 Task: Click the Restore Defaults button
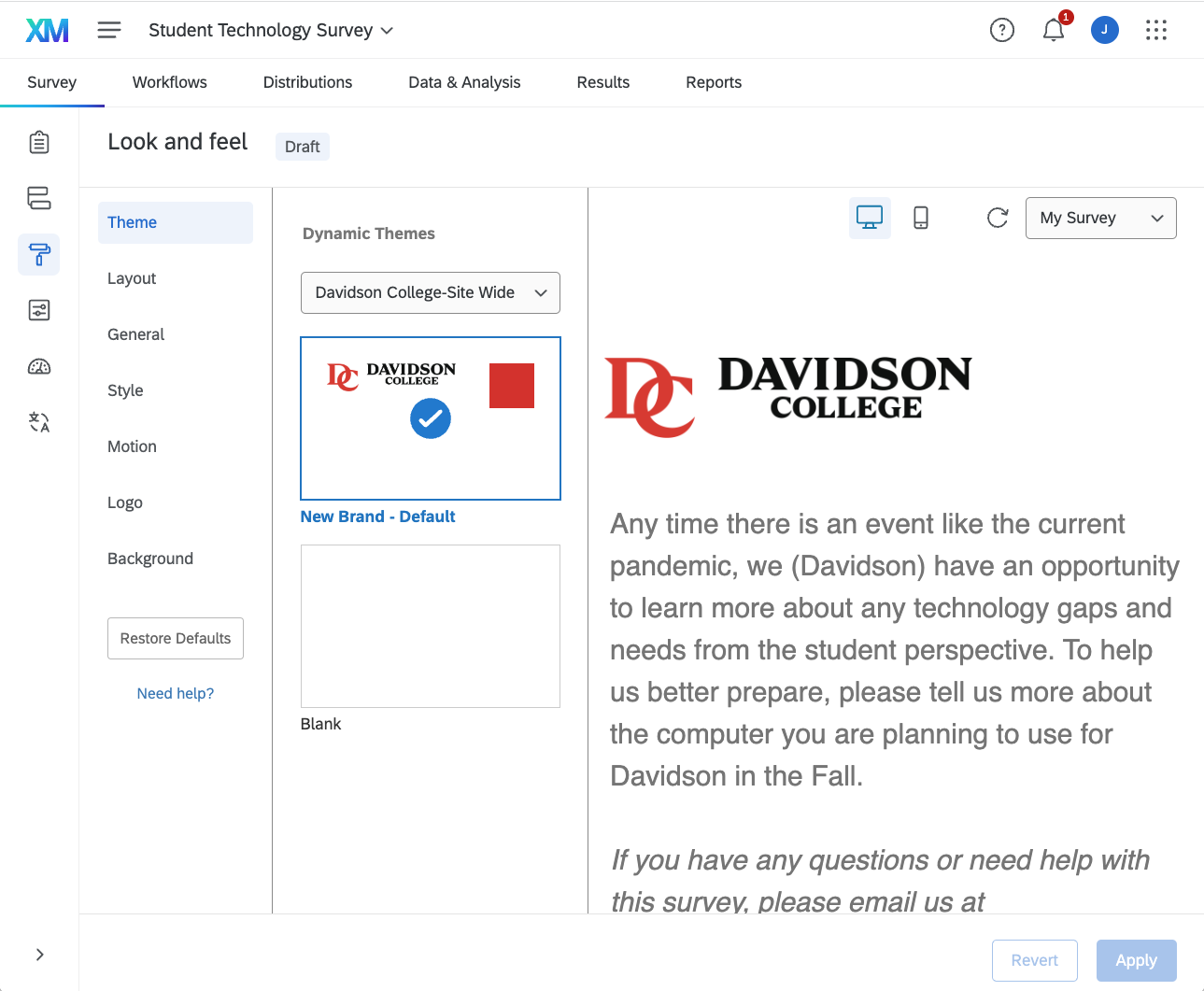click(176, 638)
